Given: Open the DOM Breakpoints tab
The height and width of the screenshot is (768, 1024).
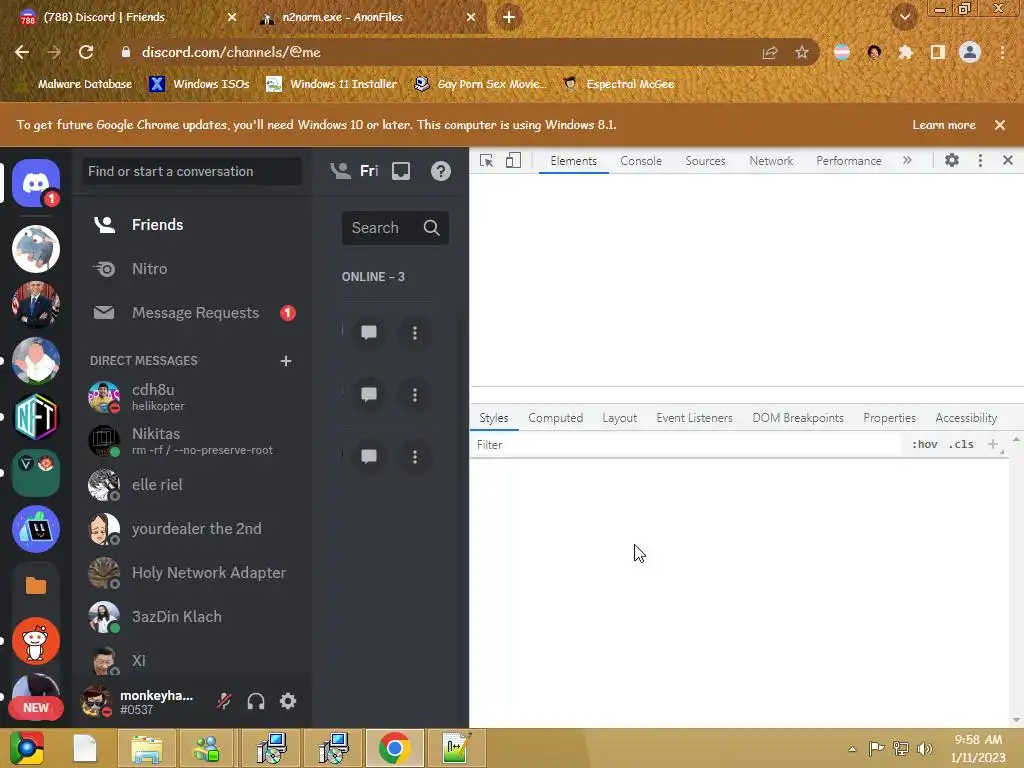Looking at the screenshot, I should tap(798, 418).
